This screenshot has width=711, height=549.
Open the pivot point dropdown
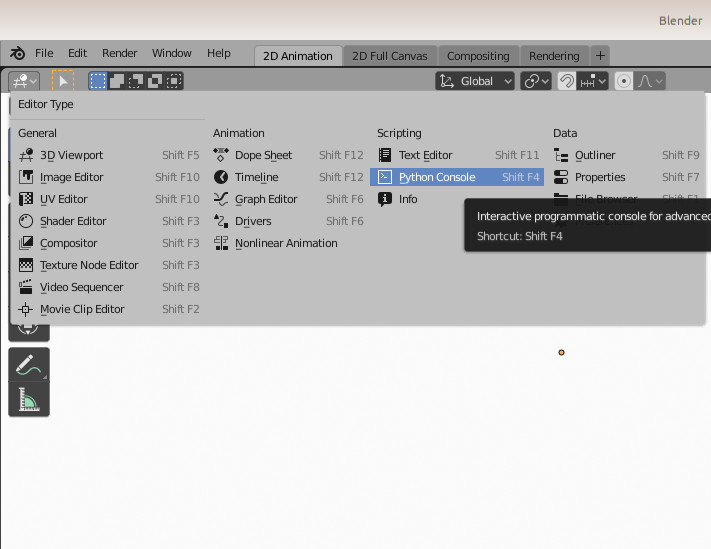[x=536, y=82]
